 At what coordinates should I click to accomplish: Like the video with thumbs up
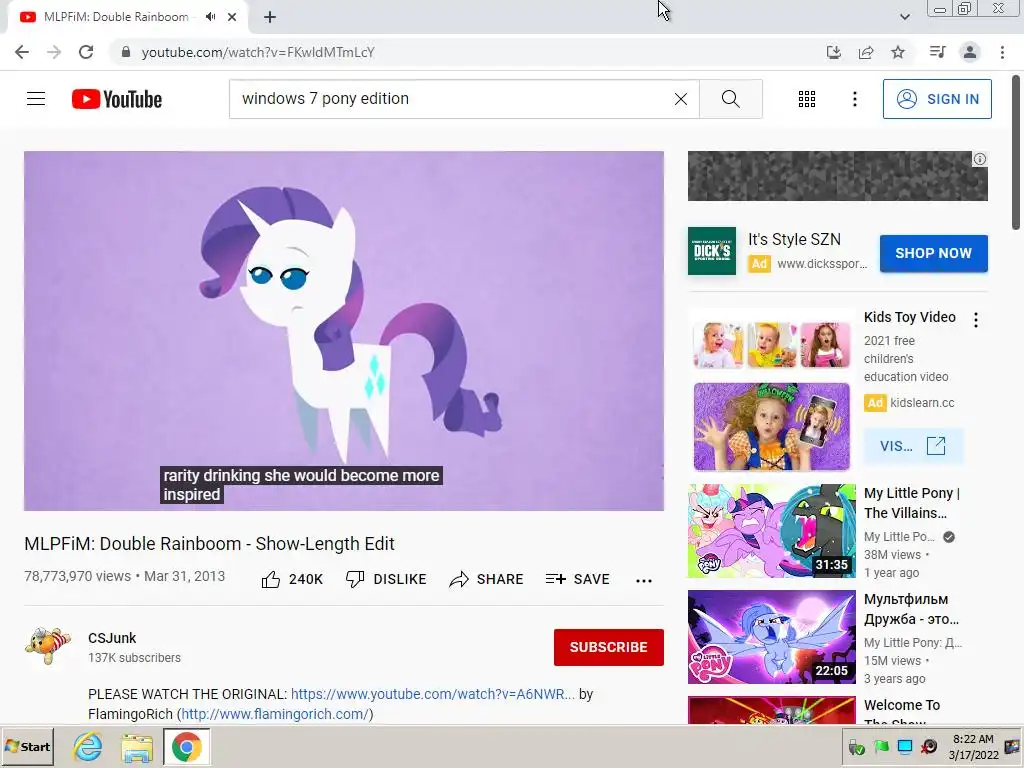(x=292, y=579)
